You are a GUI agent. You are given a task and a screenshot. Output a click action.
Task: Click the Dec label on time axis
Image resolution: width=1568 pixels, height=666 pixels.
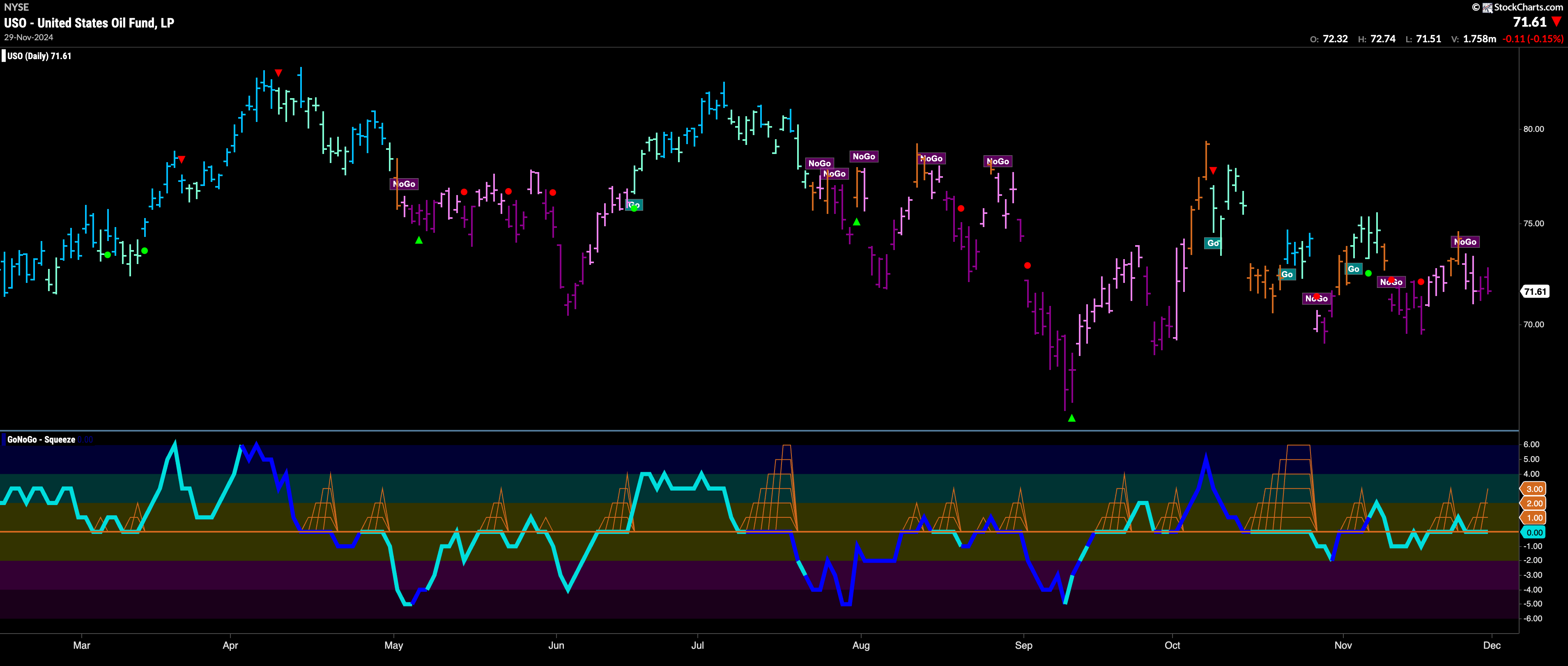pyautogui.click(x=1492, y=645)
